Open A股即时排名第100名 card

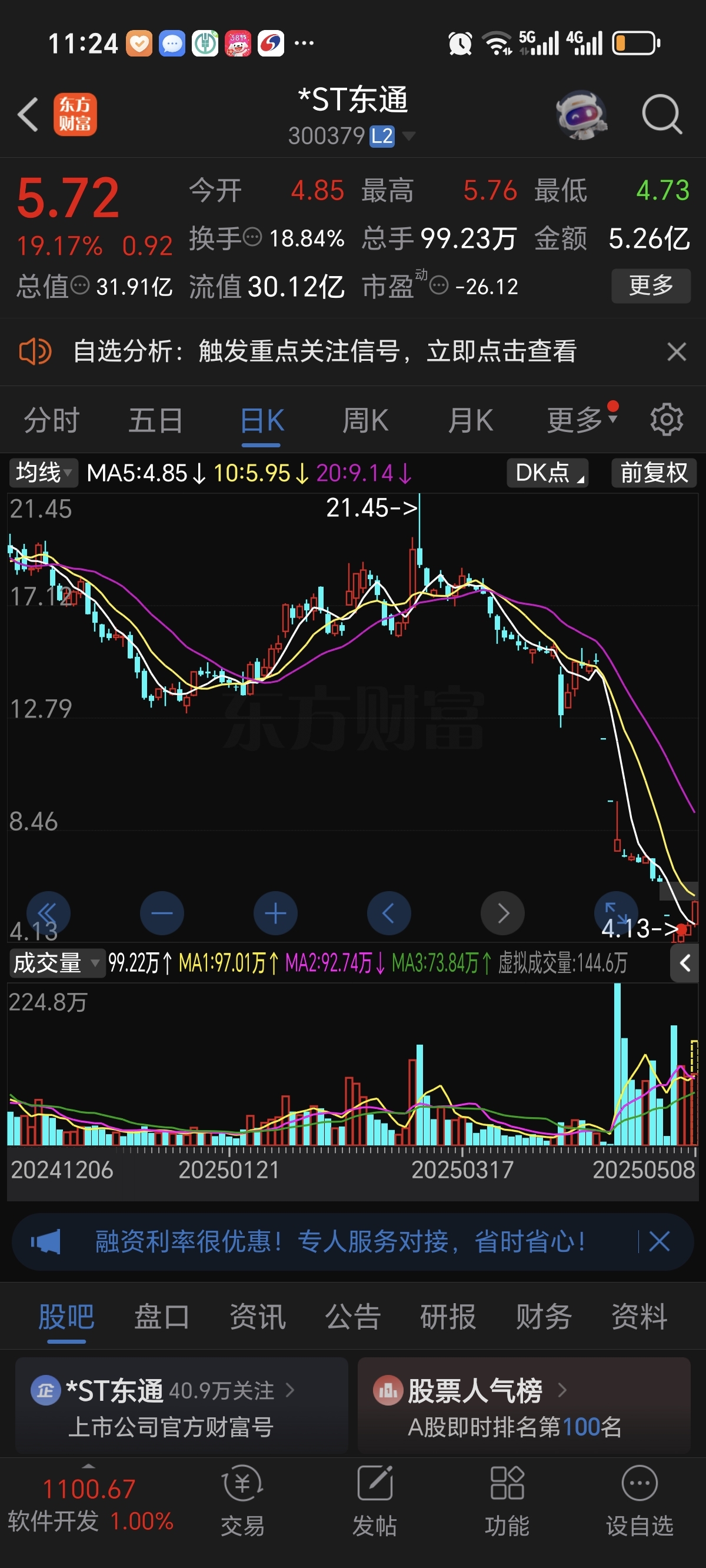click(x=524, y=1405)
